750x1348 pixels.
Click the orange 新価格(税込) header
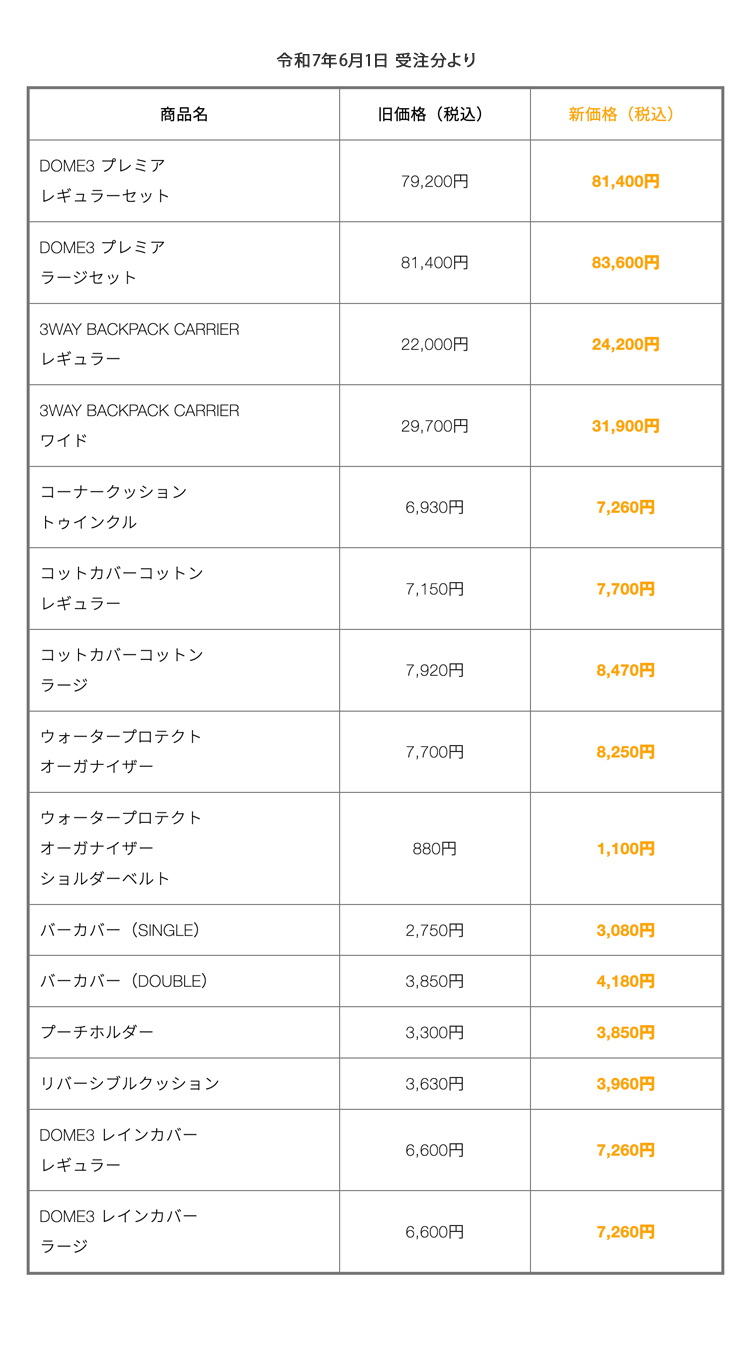pos(625,114)
